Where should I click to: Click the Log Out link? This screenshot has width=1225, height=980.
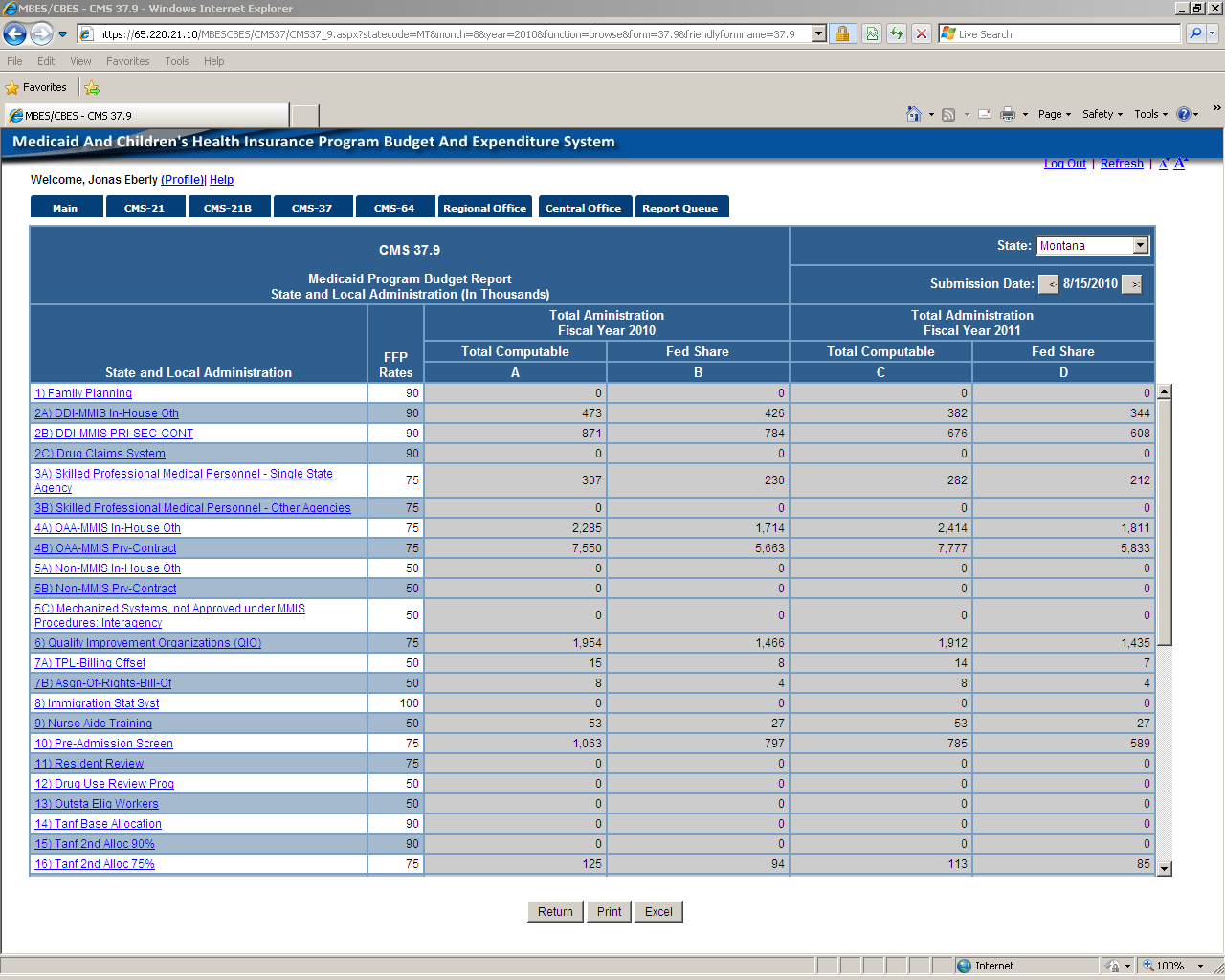[1064, 164]
